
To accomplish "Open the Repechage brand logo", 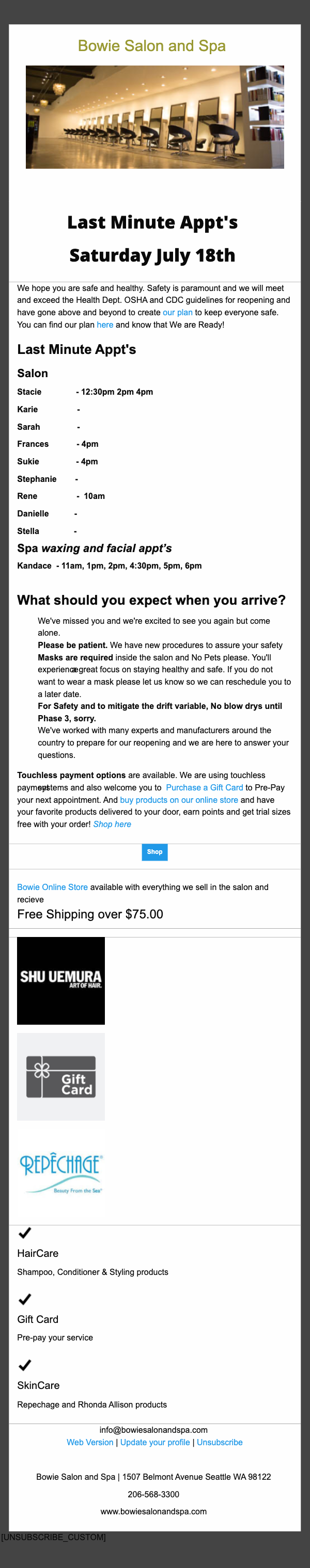I will coord(61,1172).
